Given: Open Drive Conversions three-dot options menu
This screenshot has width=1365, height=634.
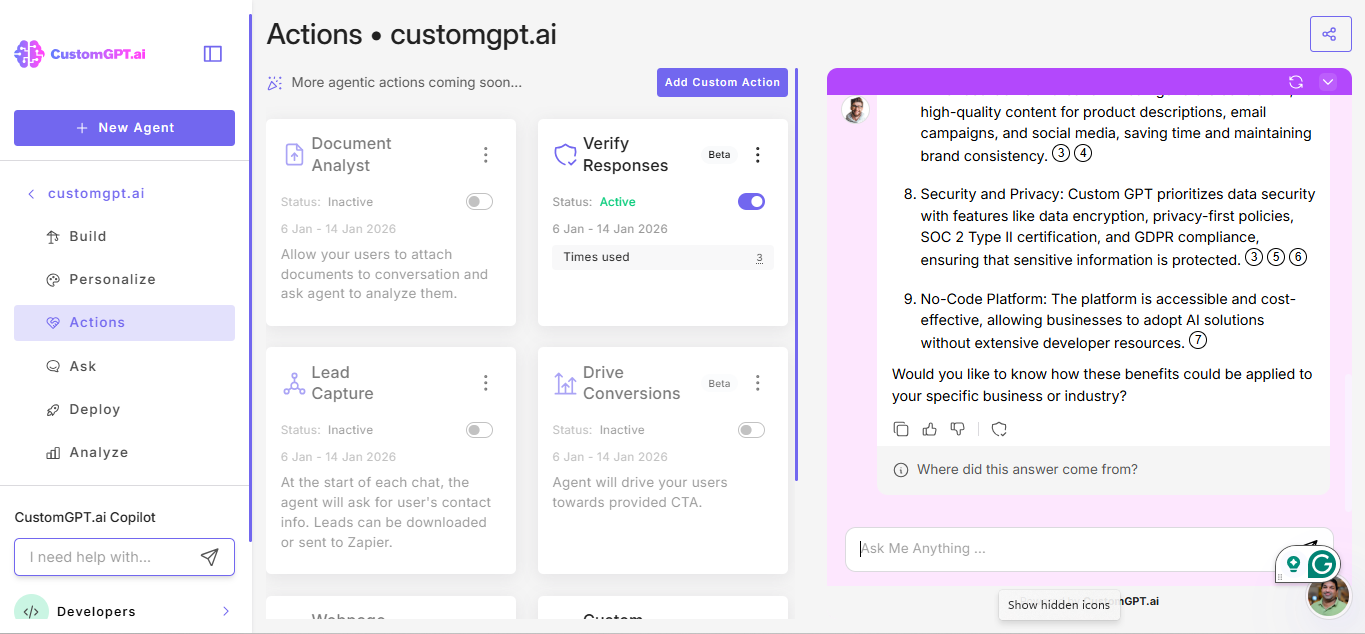Looking at the screenshot, I should pyautogui.click(x=758, y=383).
